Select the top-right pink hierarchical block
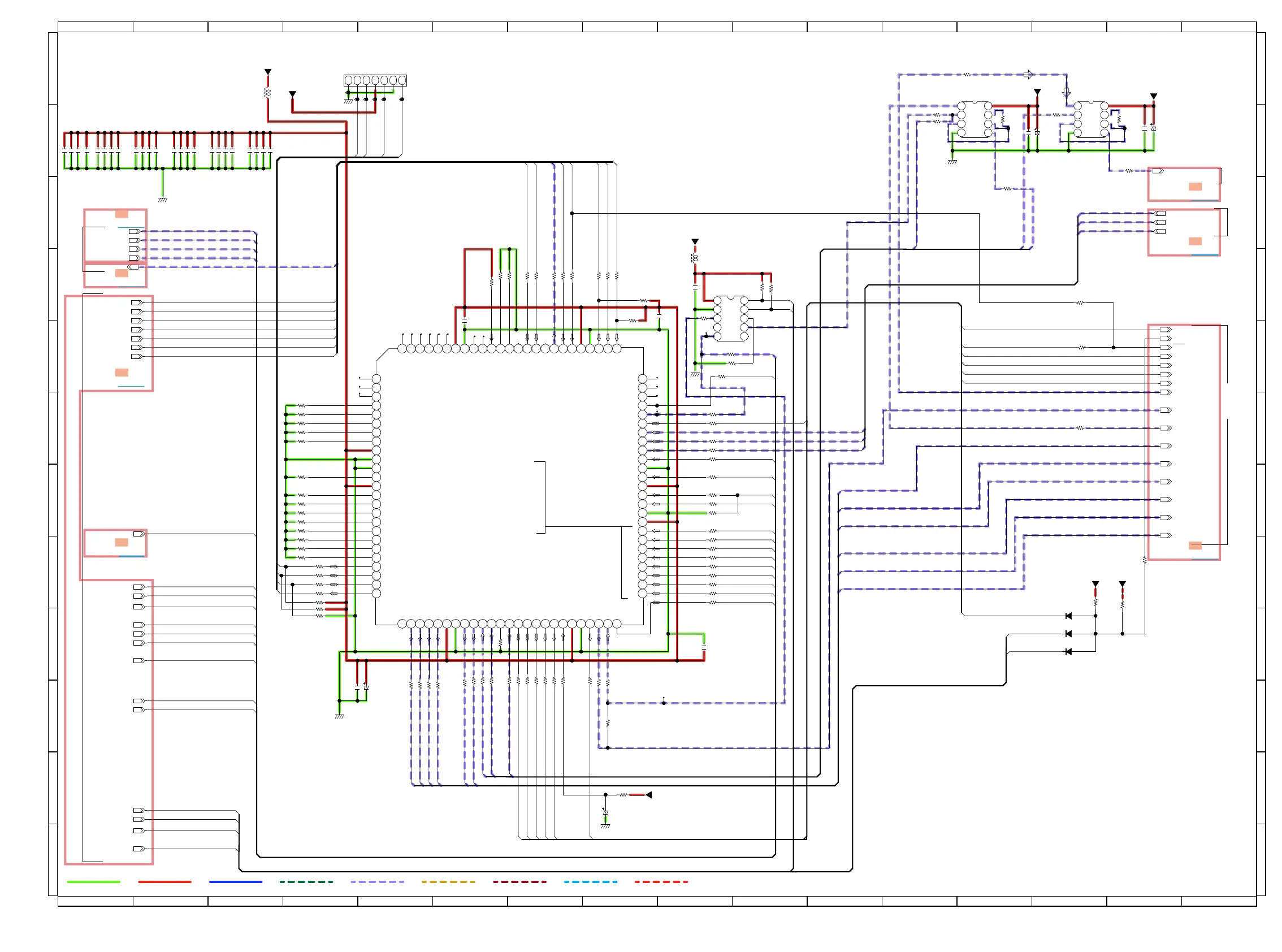This screenshot has height=952, width=1282. (x=1184, y=184)
